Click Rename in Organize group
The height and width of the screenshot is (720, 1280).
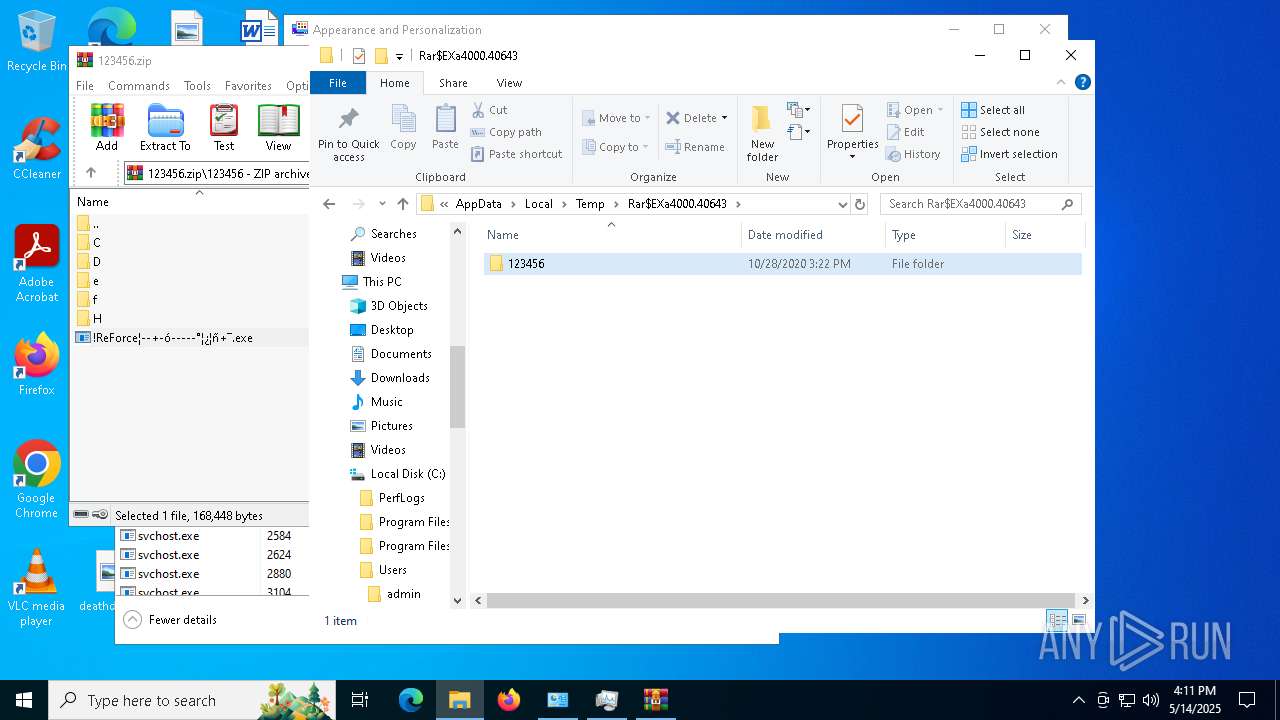click(x=696, y=147)
